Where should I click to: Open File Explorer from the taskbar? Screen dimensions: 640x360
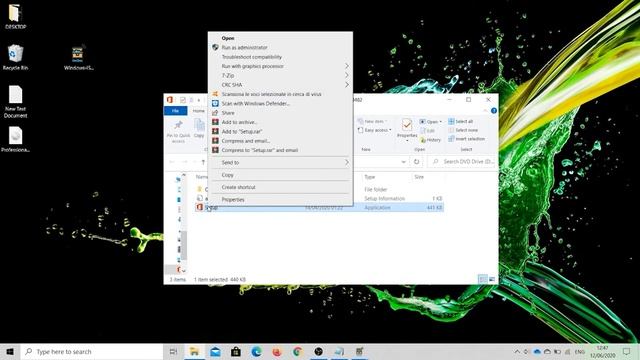coord(194,351)
